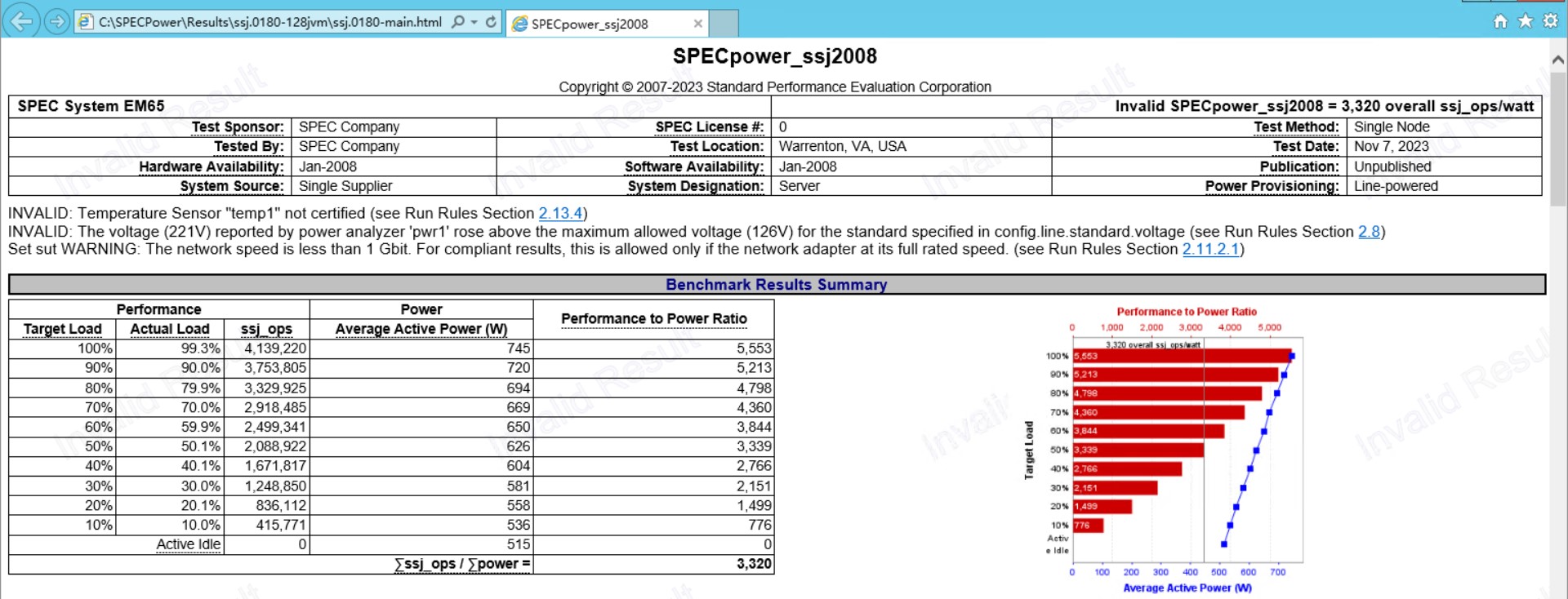This screenshot has width=1568, height=599.
Task: Click the blue Active Idle power marker
Action: 1224,544
